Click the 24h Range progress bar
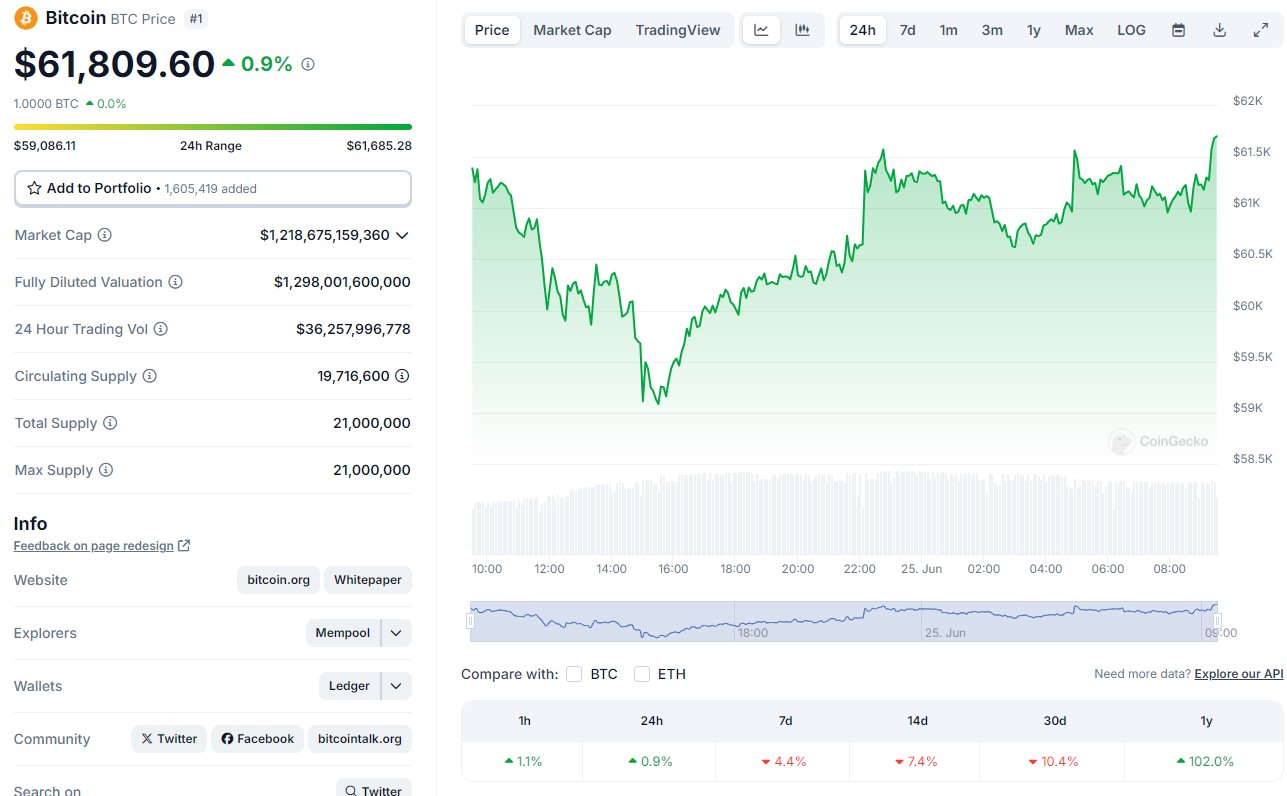Screen dimensions: 1287x796 [x=213, y=127]
